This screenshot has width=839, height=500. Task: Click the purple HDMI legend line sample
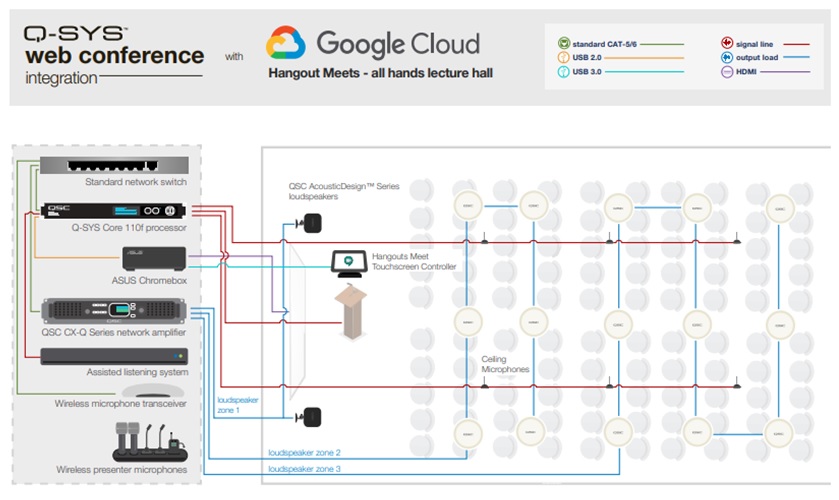click(785, 72)
